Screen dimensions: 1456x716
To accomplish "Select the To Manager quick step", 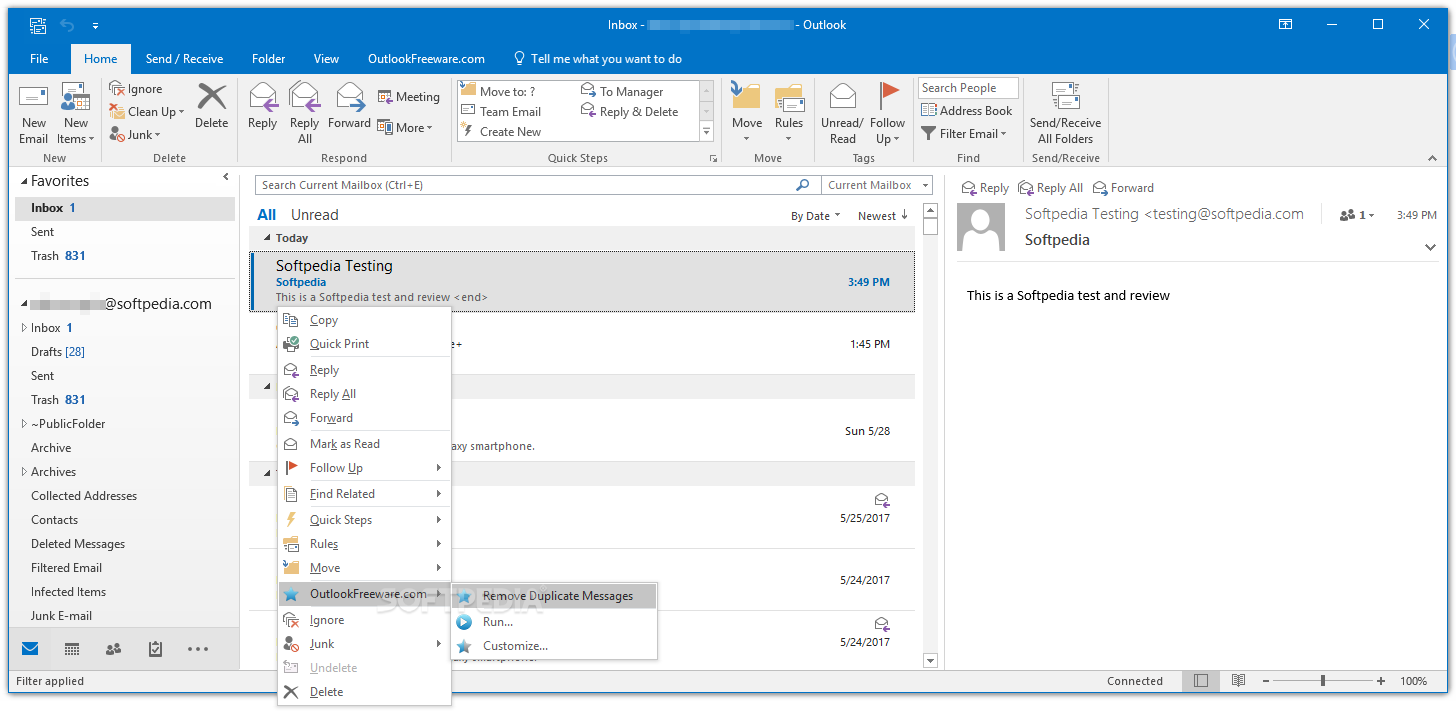I will (622, 91).
